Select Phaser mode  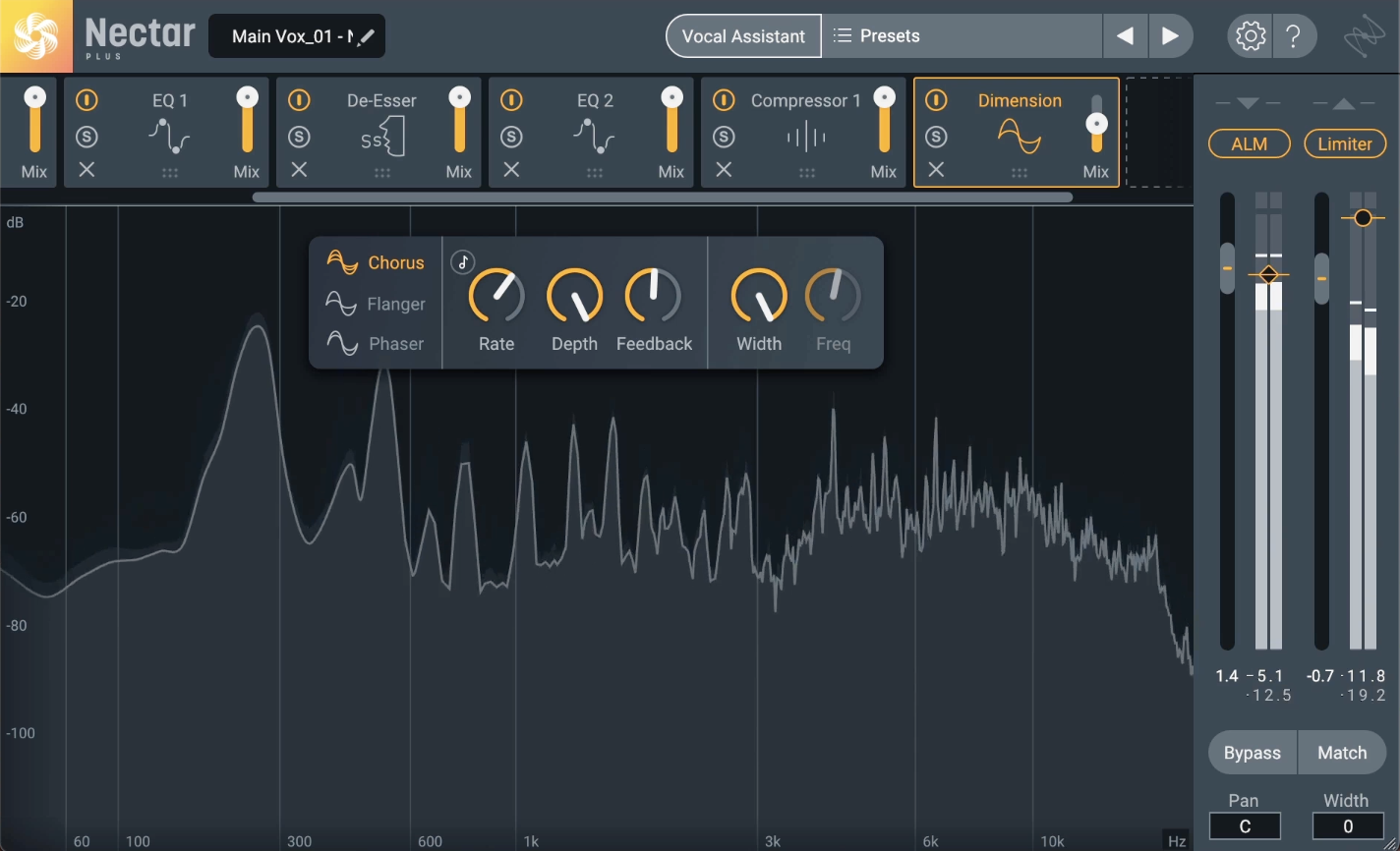click(x=376, y=344)
